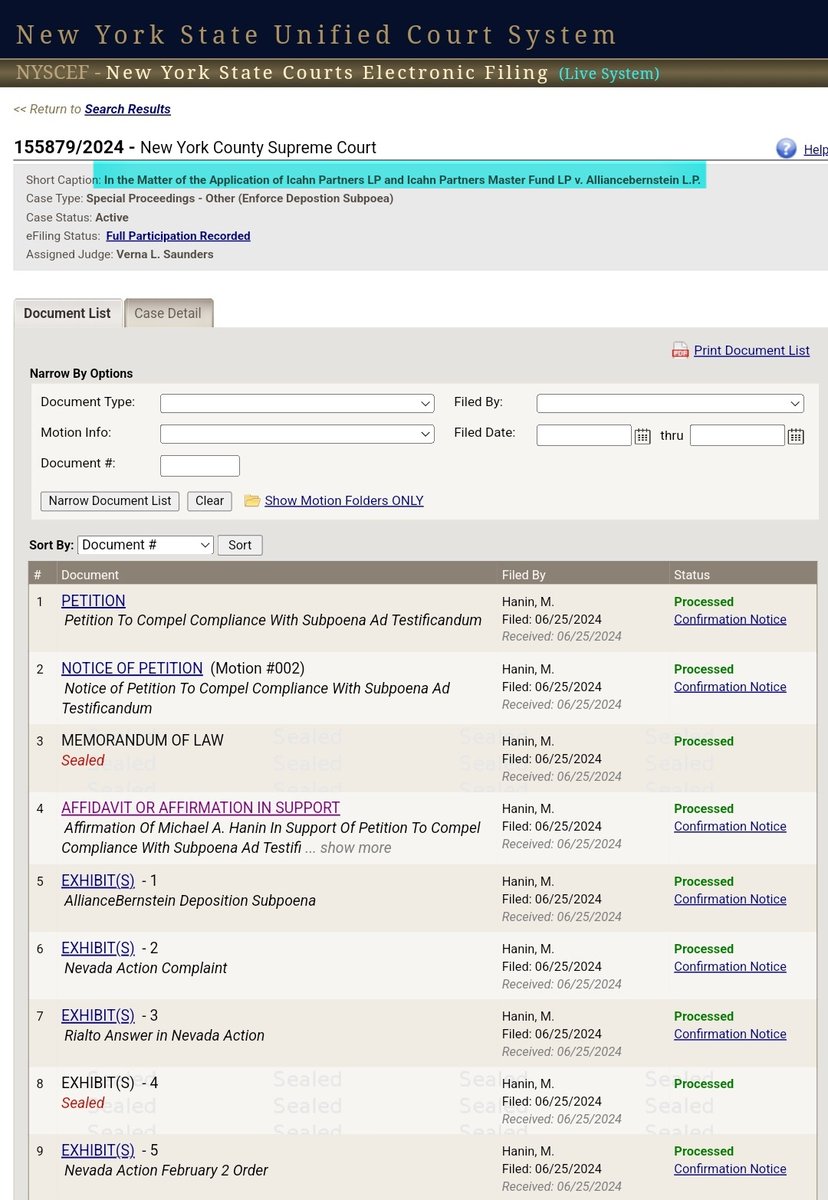Click the Document column header
Screen dimensions: 828x1200
click(x=90, y=575)
